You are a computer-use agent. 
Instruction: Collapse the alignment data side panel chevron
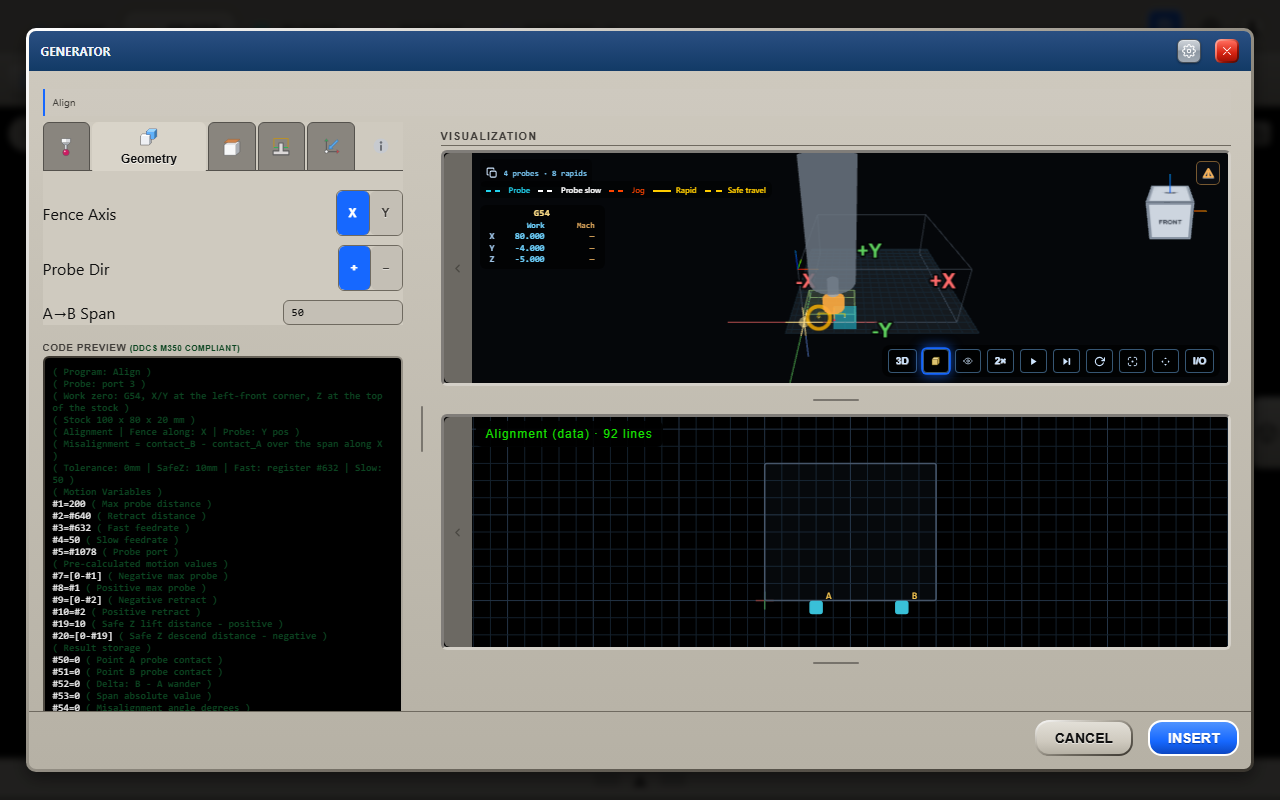click(458, 532)
